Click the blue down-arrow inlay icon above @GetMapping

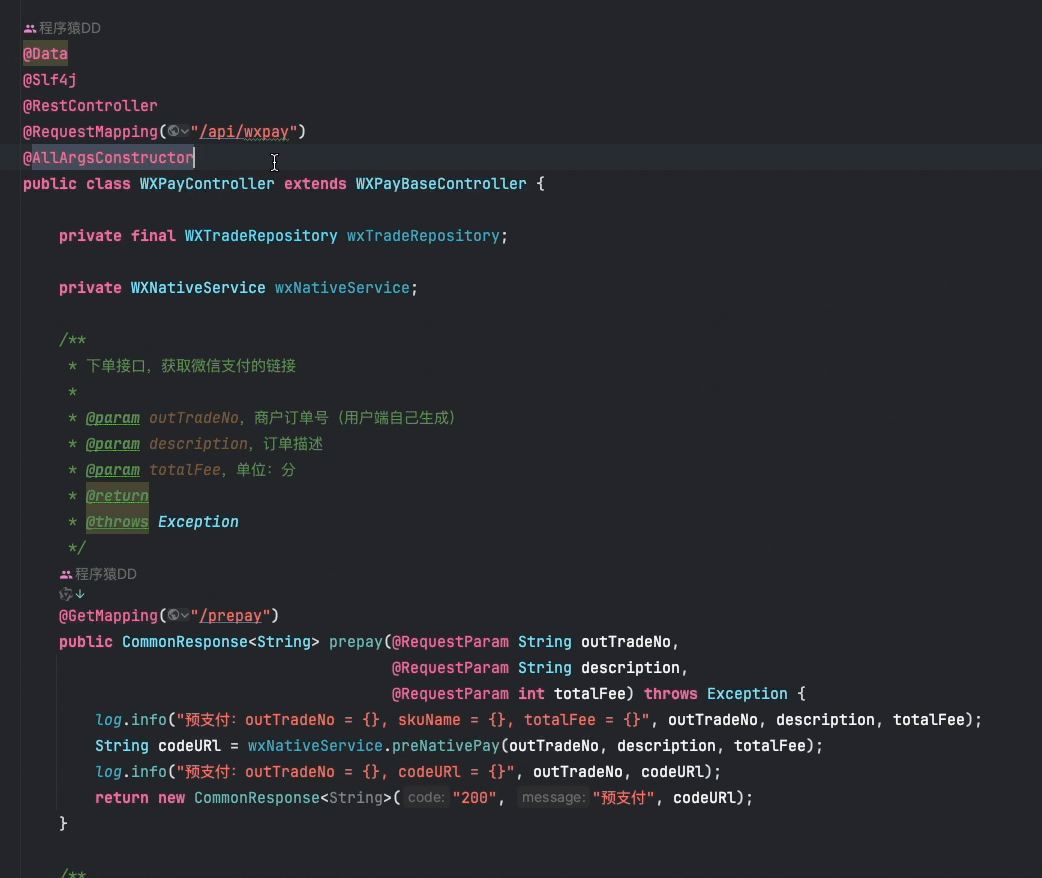coord(80,594)
